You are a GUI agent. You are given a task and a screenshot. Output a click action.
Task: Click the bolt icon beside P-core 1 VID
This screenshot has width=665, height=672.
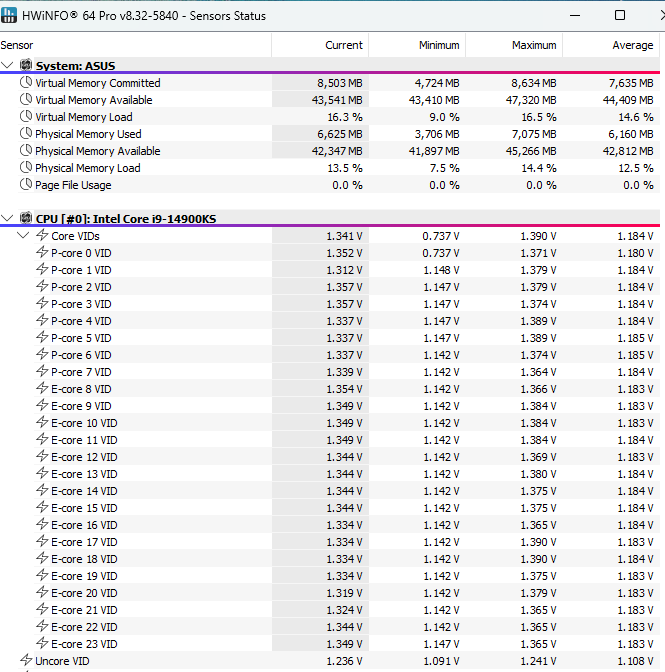pyautogui.click(x=42, y=269)
